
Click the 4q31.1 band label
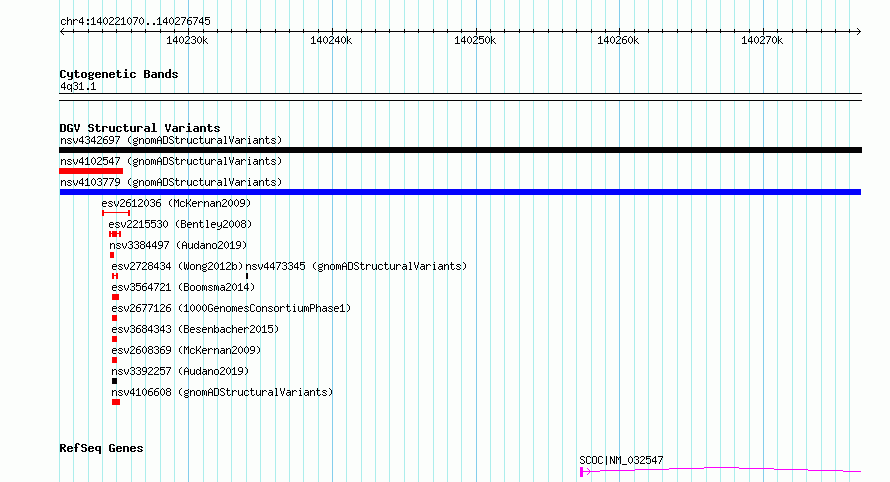(x=78, y=86)
